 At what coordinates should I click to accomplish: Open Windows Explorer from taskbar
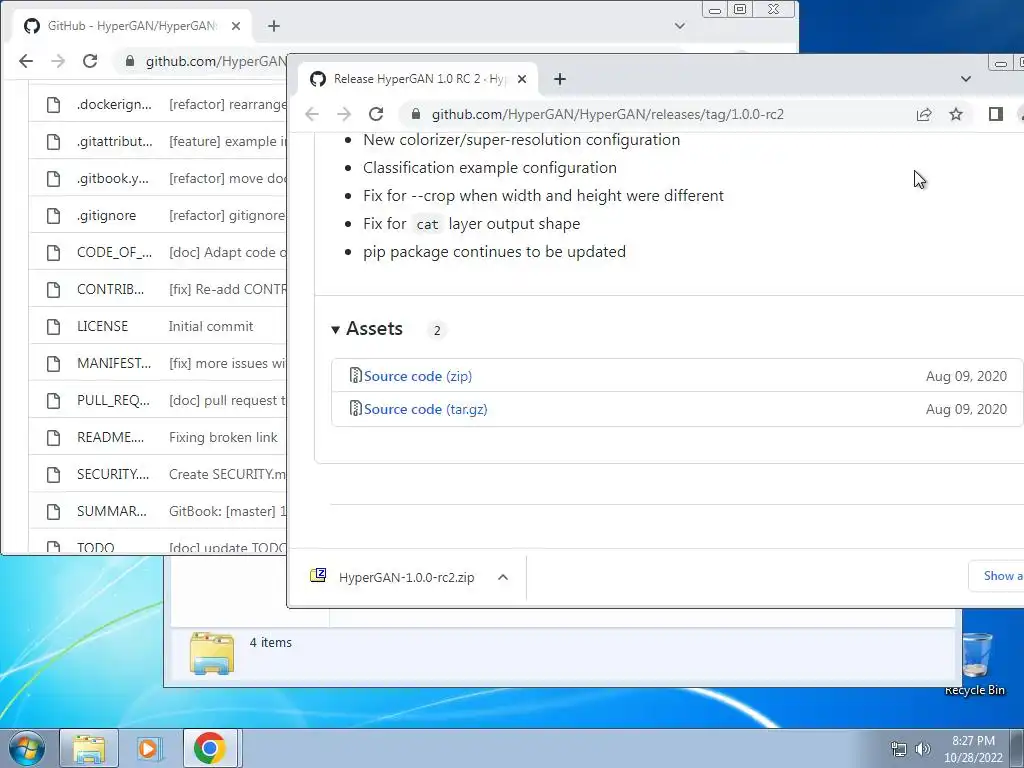point(89,748)
